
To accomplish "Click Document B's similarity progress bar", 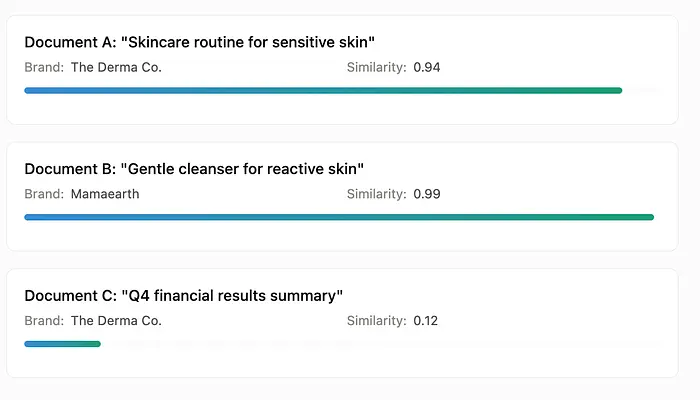I will coord(339,217).
